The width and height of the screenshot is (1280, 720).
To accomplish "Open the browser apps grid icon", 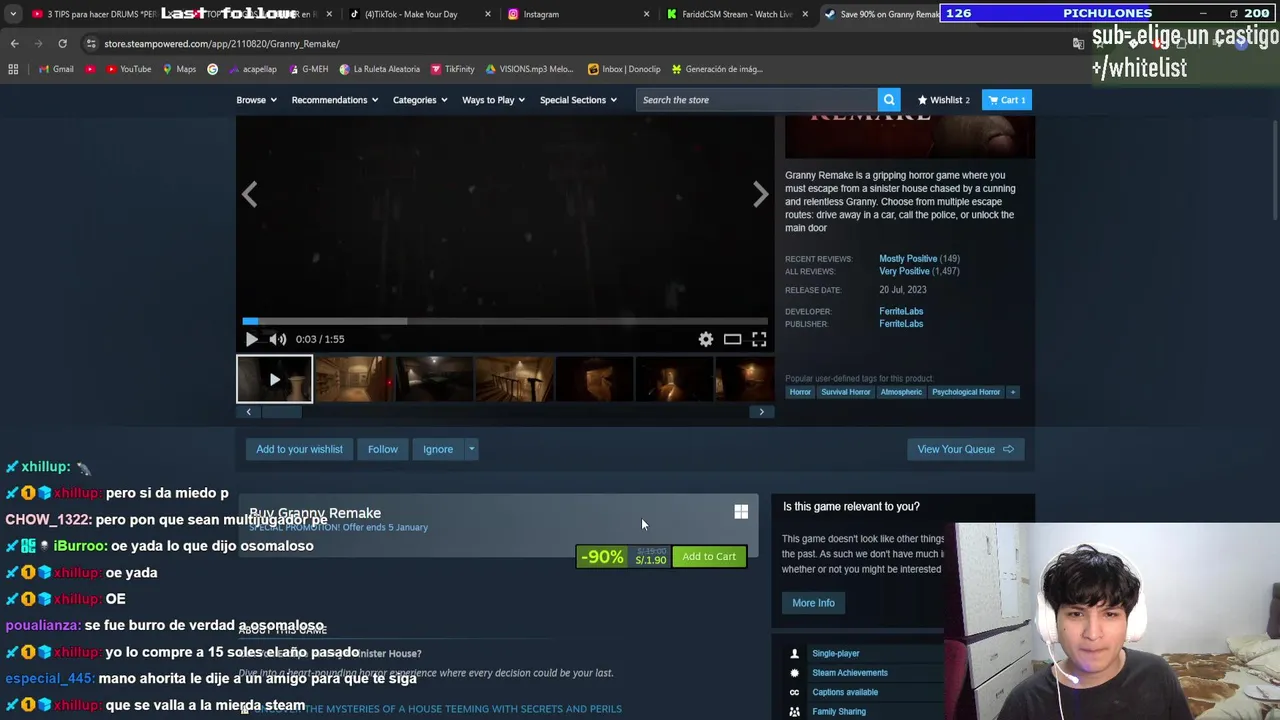I will coord(13,69).
